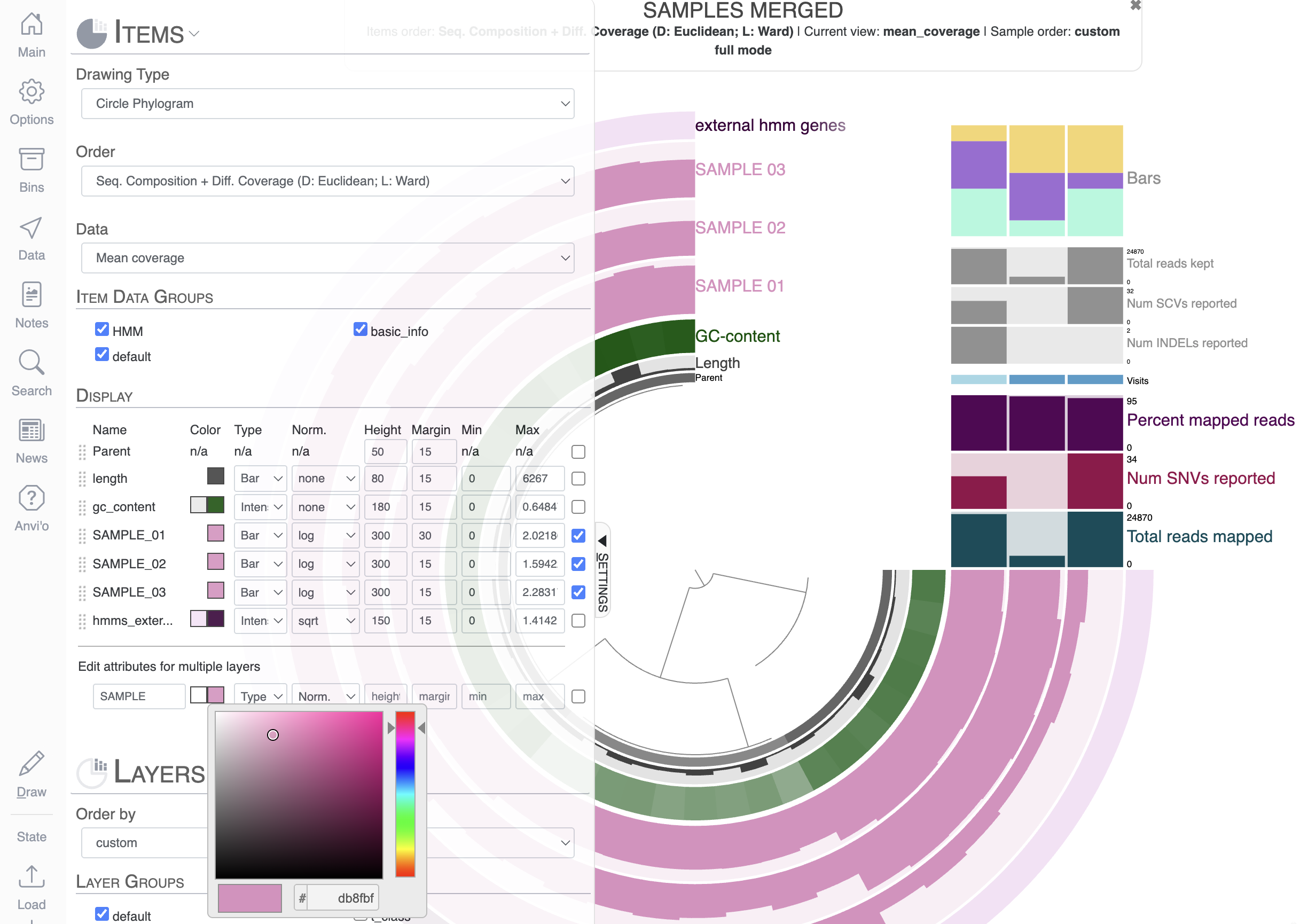Click the Draw pencil icon
The image size is (1300, 924).
point(32,764)
